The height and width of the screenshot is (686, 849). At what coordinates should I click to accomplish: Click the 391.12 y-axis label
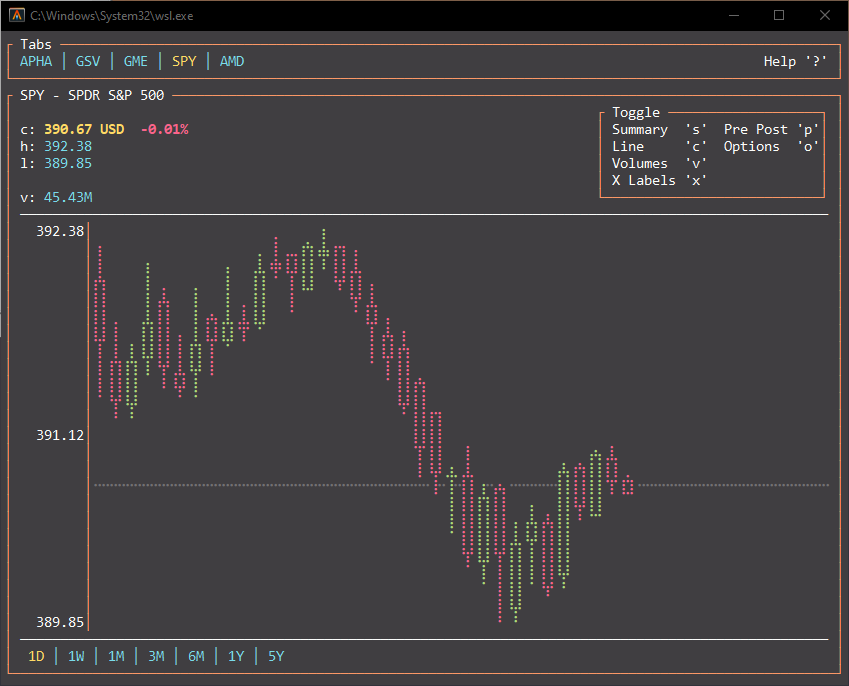coord(60,435)
